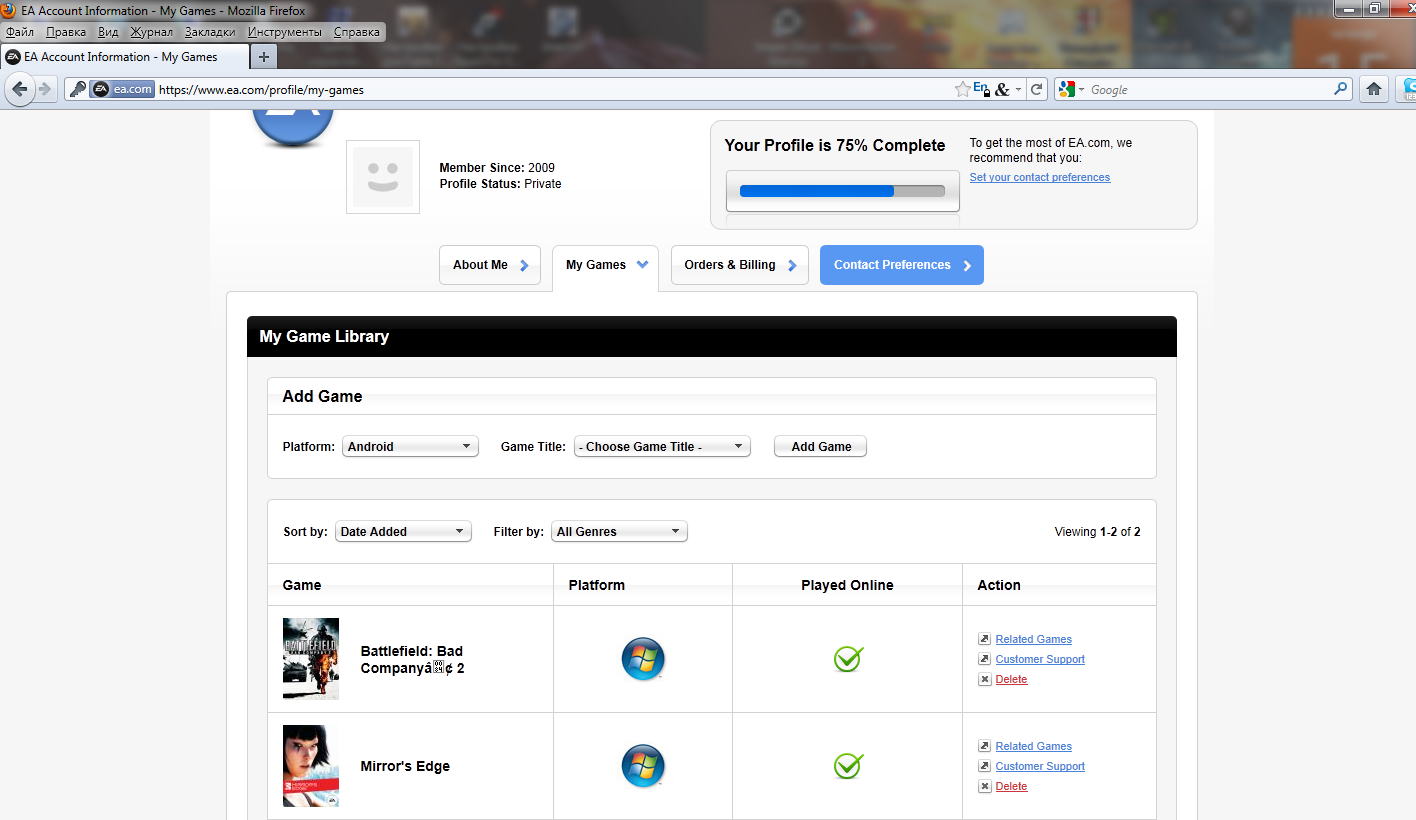Viewport: 1416px width, 820px height.
Task: Open the Contact Preferences tab
Action: click(902, 265)
